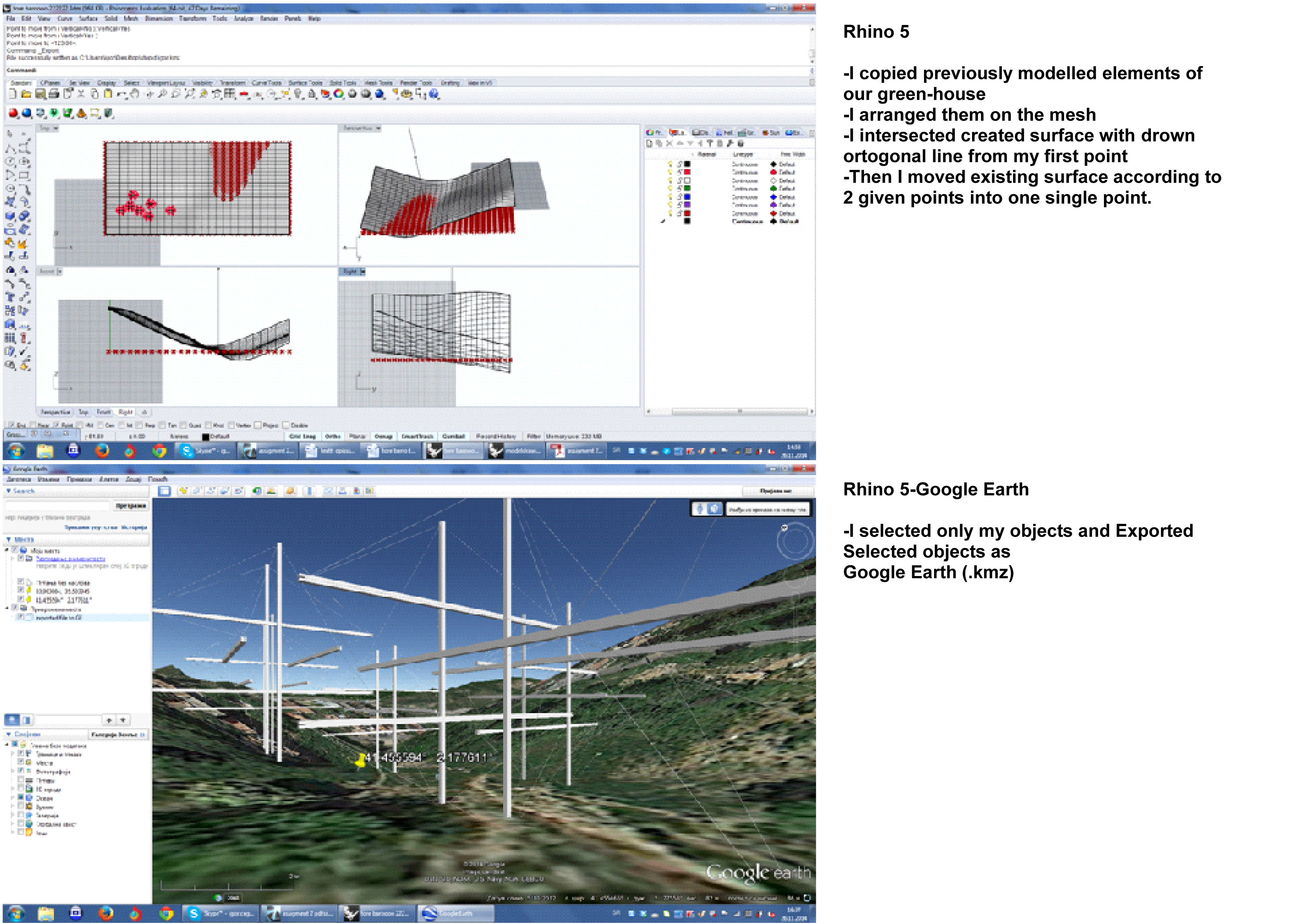The height and width of the screenshot is (924, 1307).
Task: Switch to the Curve Tools toolbar tab
Action: point(266,83)
